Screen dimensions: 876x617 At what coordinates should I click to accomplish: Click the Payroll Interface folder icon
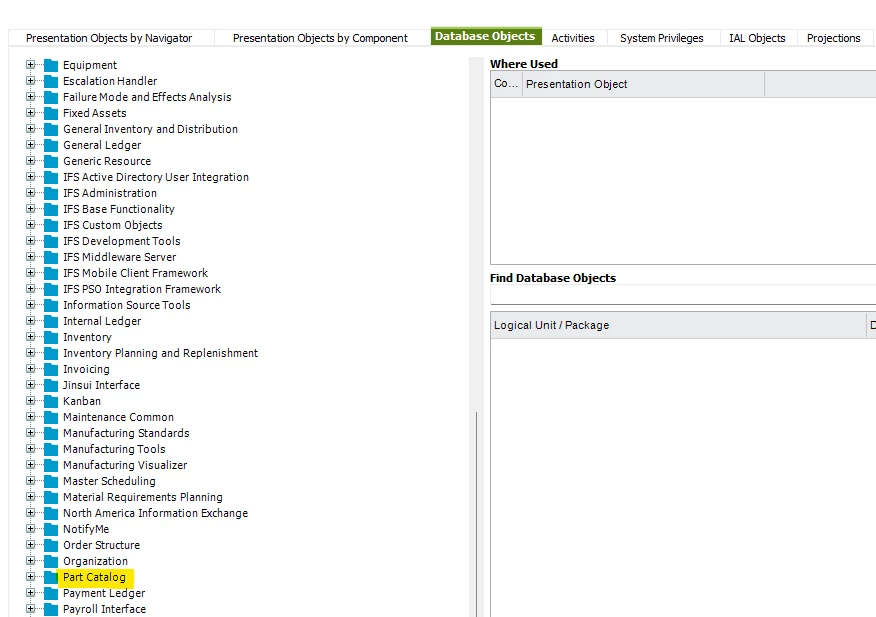coord(51,609)
